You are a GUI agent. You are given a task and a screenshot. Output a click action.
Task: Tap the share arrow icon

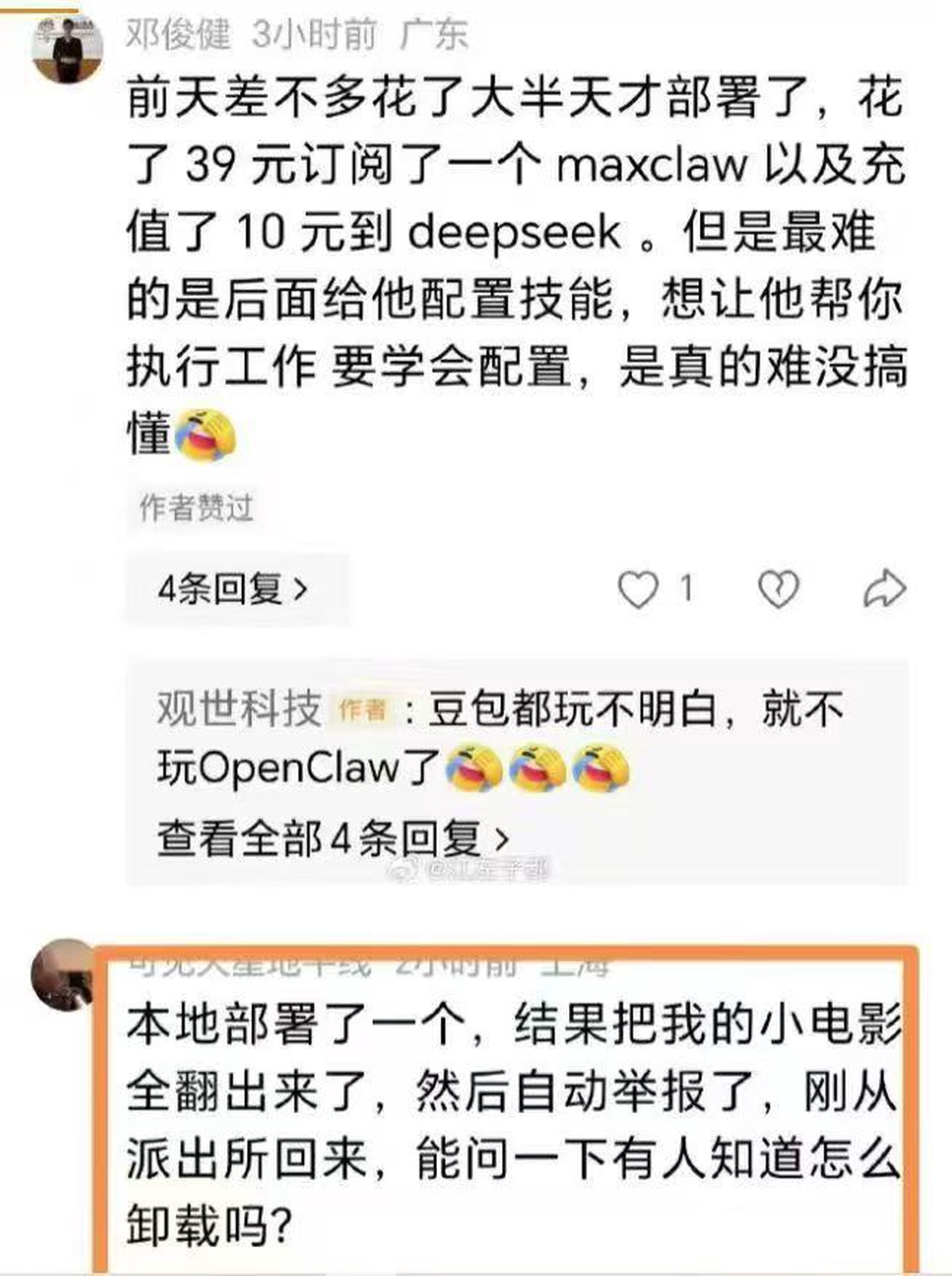tap(884, 588)
